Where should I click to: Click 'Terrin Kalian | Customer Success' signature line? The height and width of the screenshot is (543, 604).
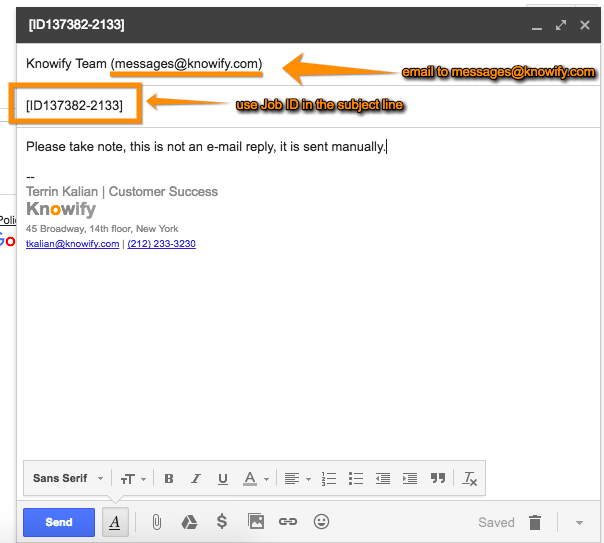click(122, 191)
